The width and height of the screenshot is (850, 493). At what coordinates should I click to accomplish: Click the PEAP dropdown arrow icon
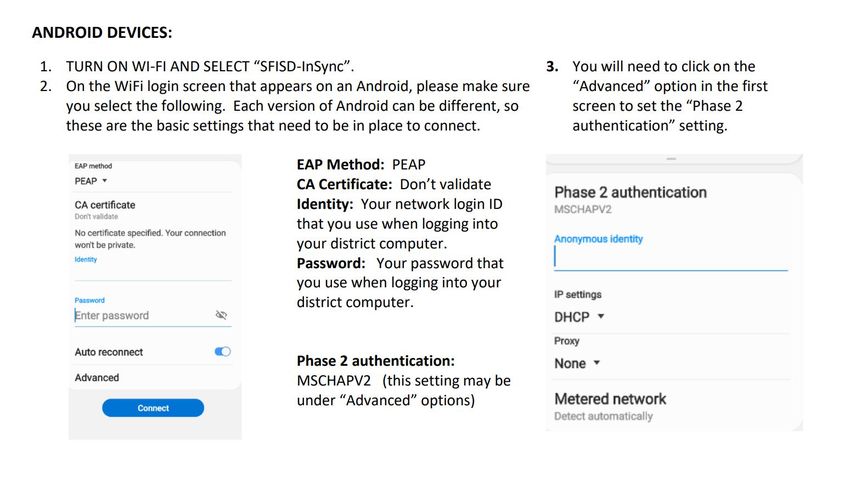(x=105, y=181)
